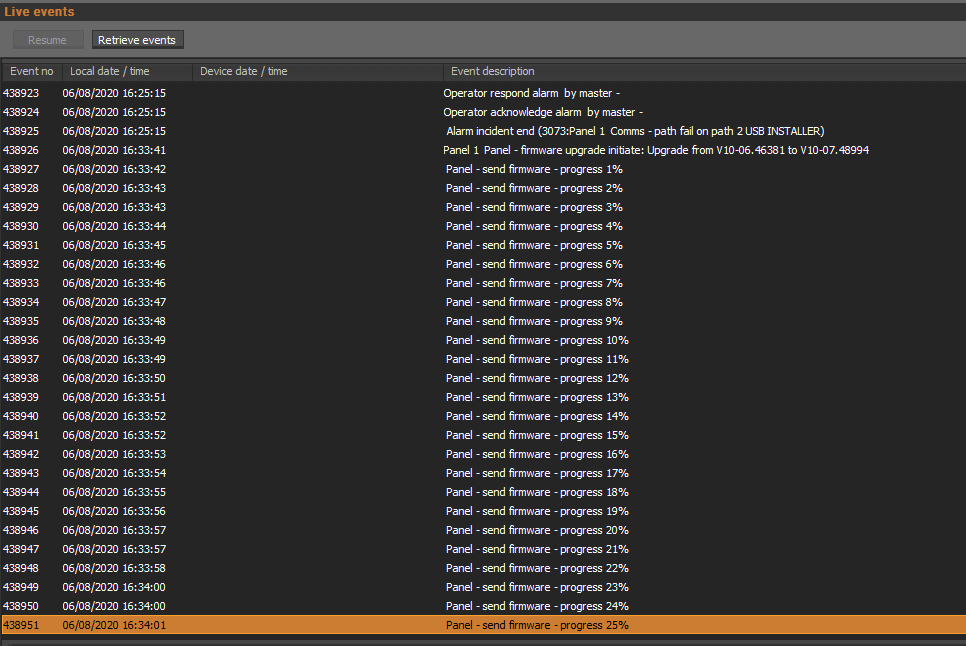Select the firmware upgrade initiate event description
Screen dimensions: 966x646
(x=656, y=150)
